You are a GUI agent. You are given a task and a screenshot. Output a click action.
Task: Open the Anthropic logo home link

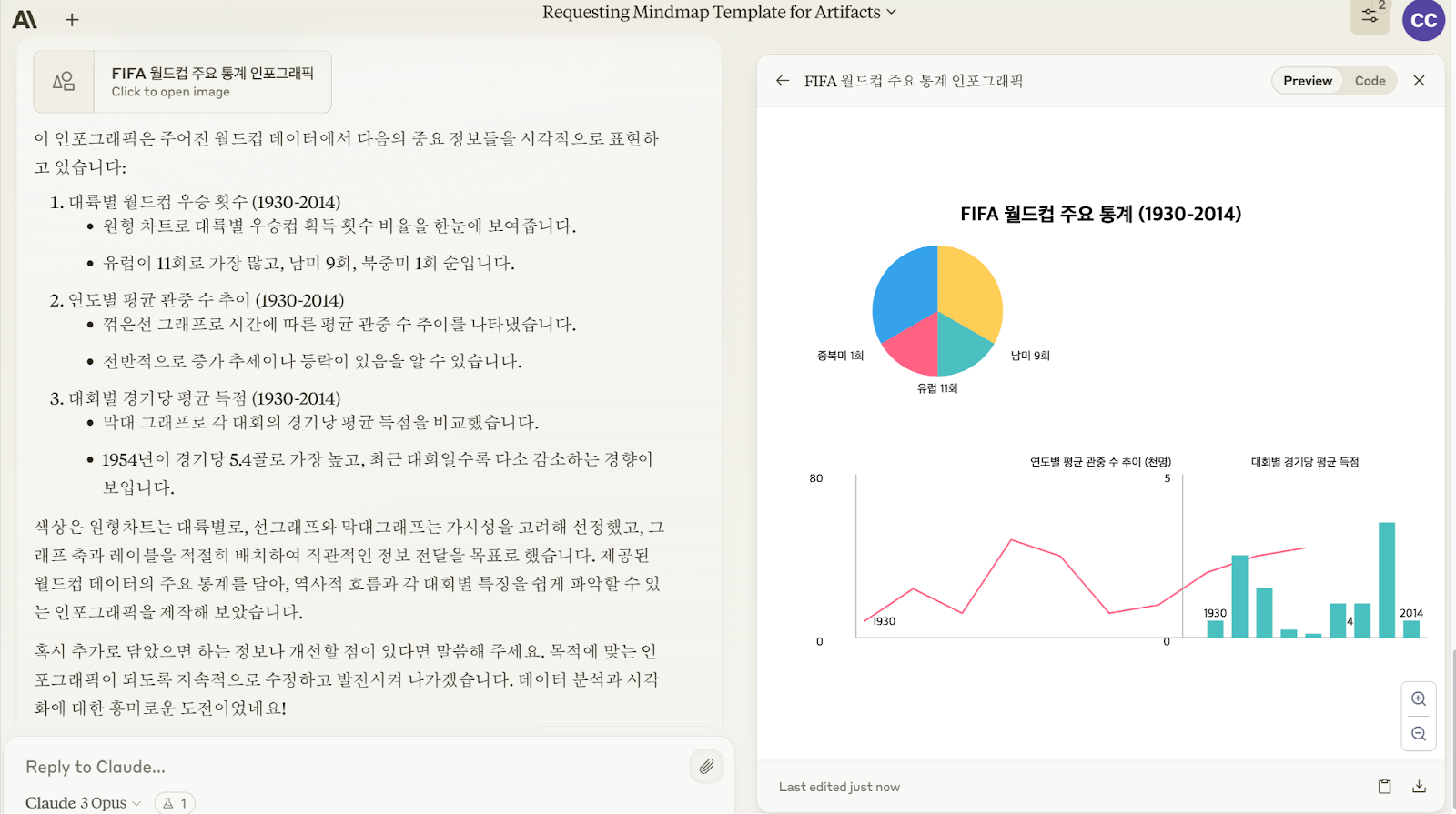point(25,19)
